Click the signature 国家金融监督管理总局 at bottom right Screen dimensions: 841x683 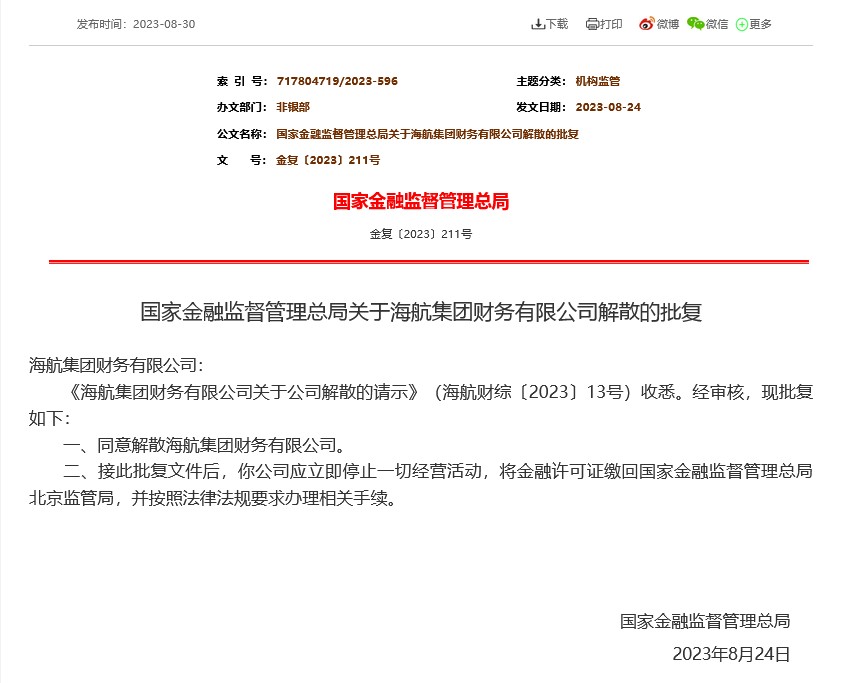click(x=705, y=621)
